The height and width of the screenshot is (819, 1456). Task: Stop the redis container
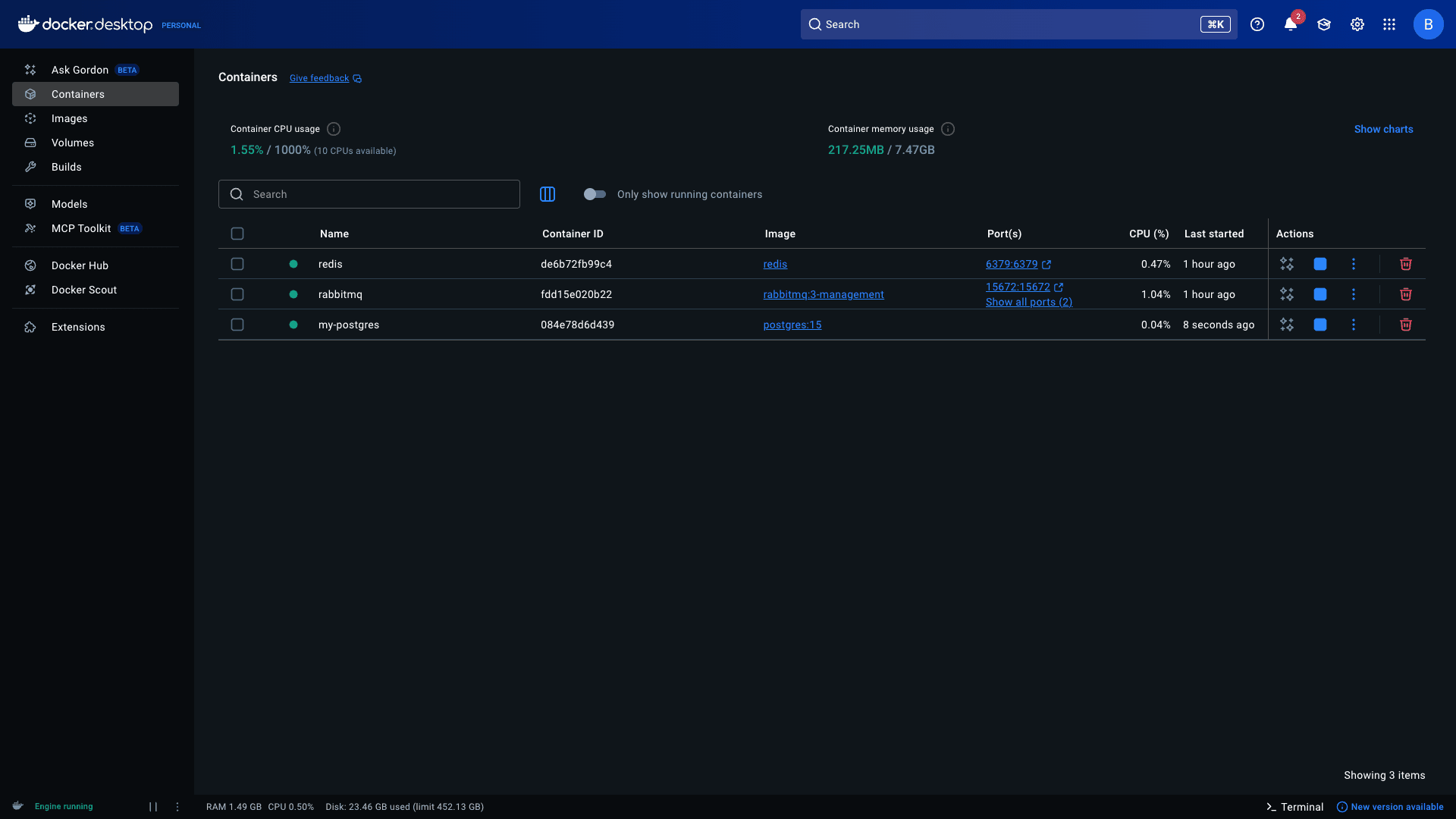tap(1319, 264)
